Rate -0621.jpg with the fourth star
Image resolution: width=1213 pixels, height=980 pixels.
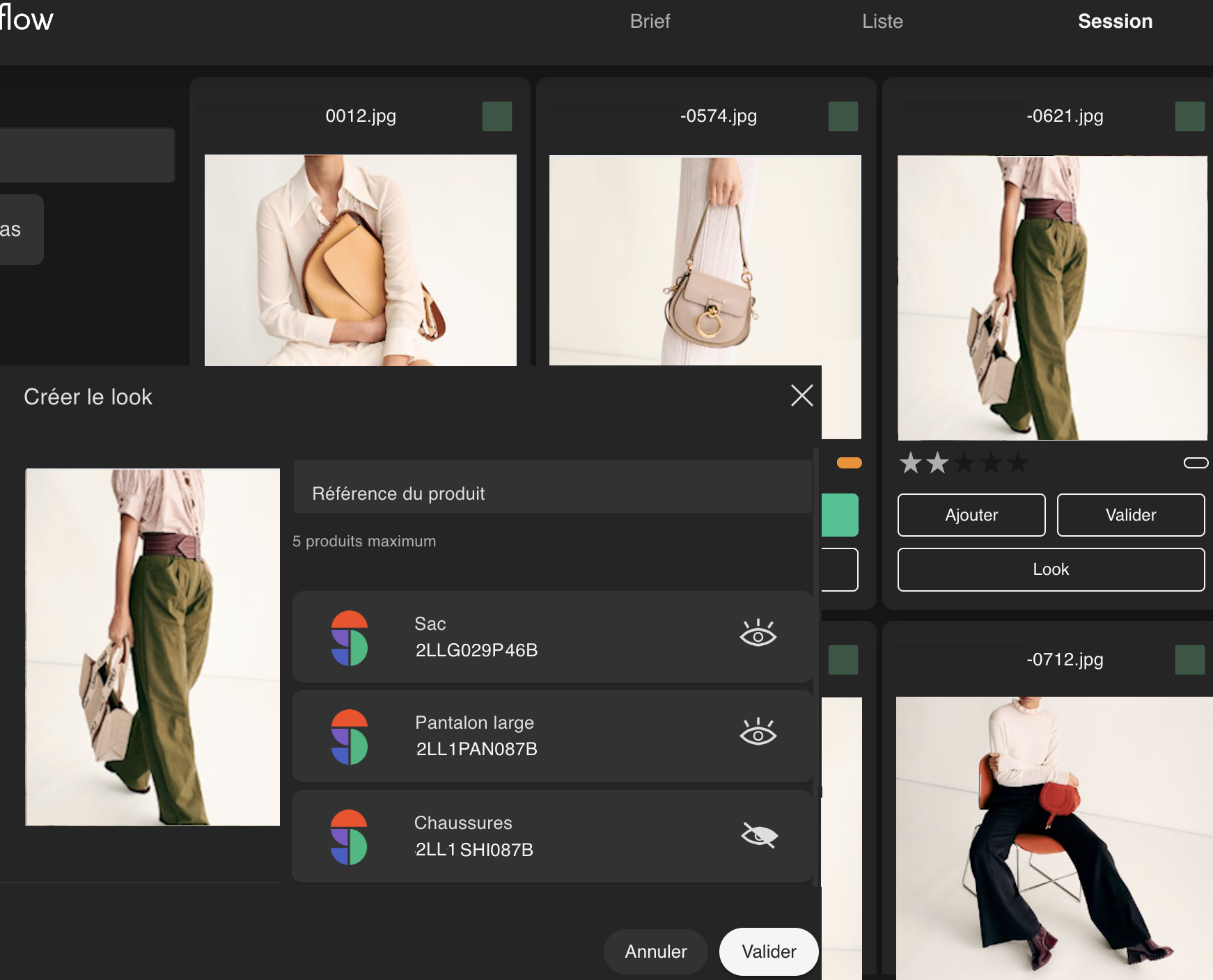(992, 463)
